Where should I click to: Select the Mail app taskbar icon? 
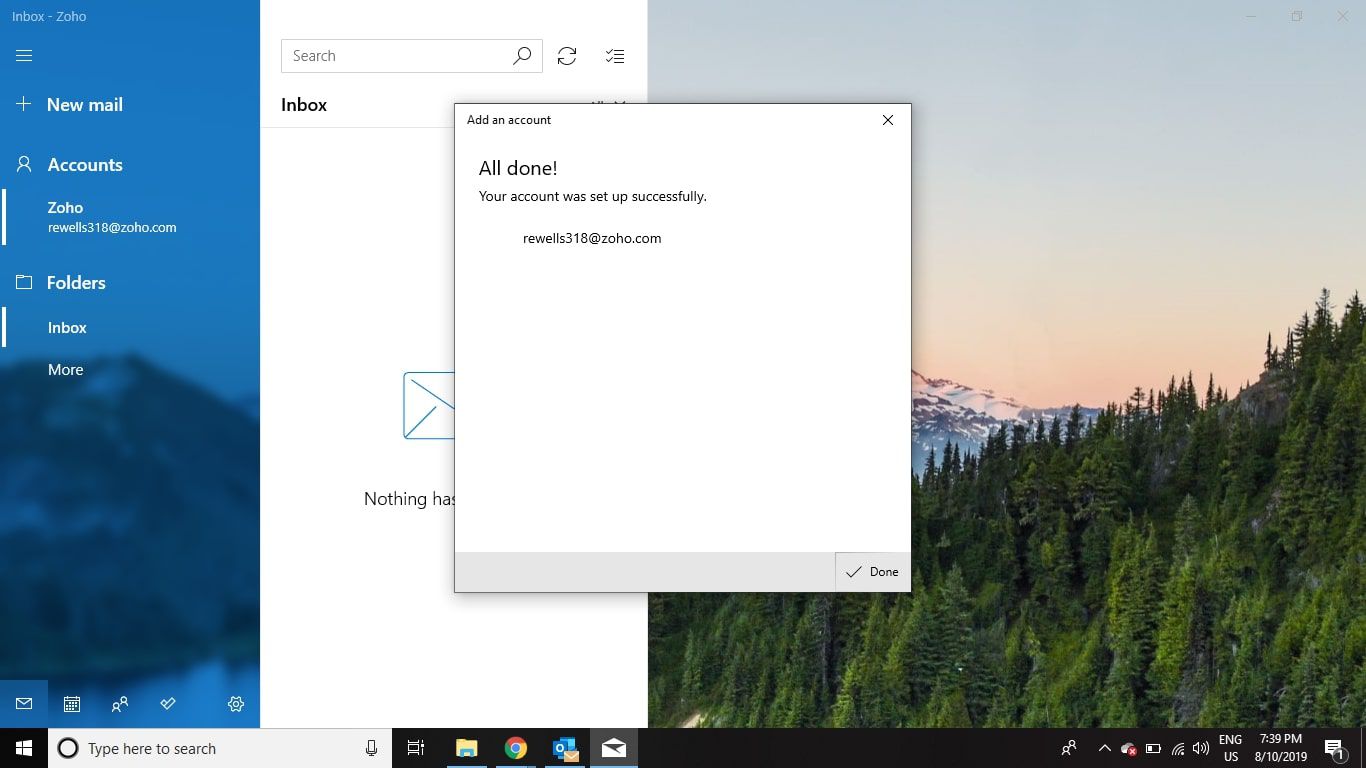click(x=614, y=748)
